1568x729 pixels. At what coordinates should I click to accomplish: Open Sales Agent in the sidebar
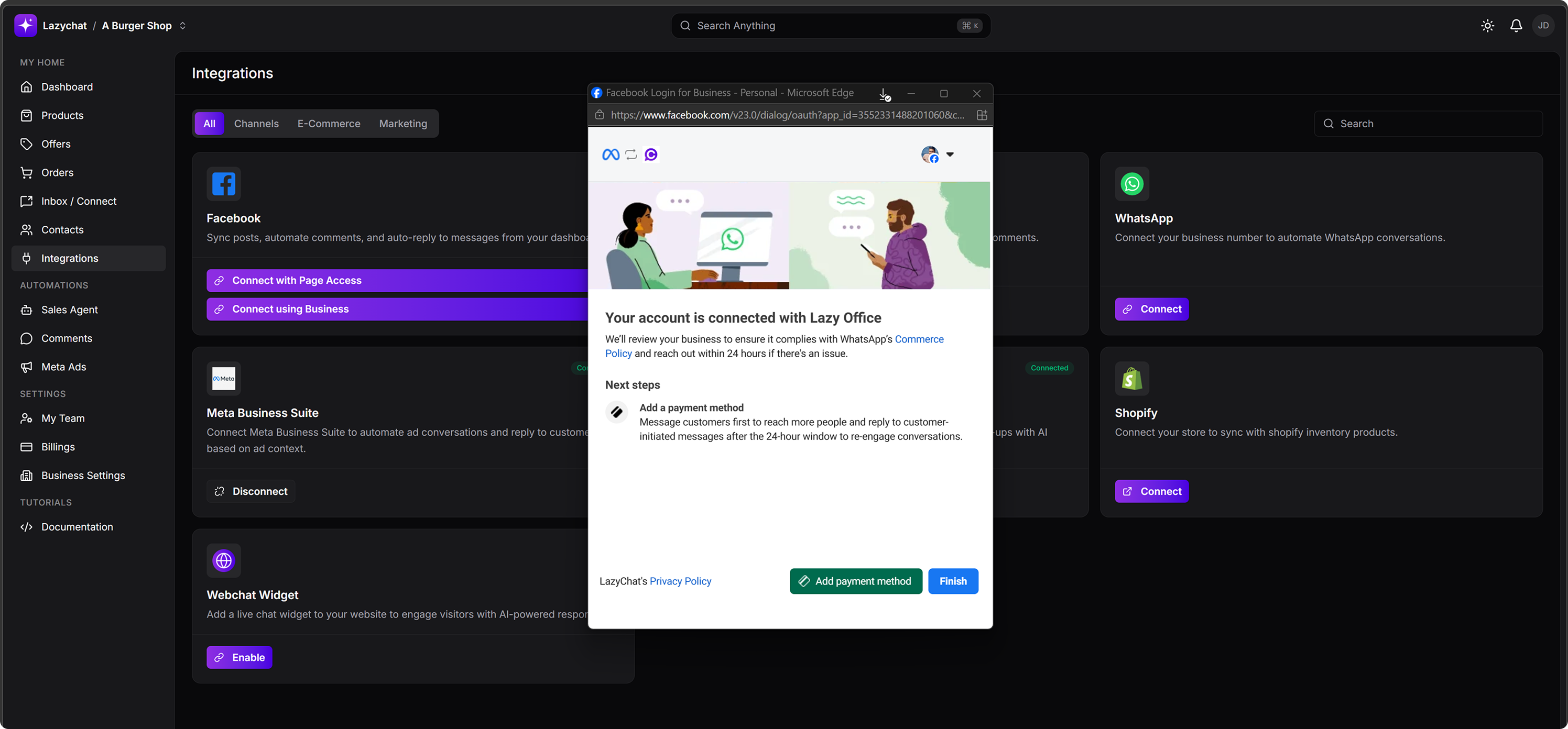[x=69, y=310]
